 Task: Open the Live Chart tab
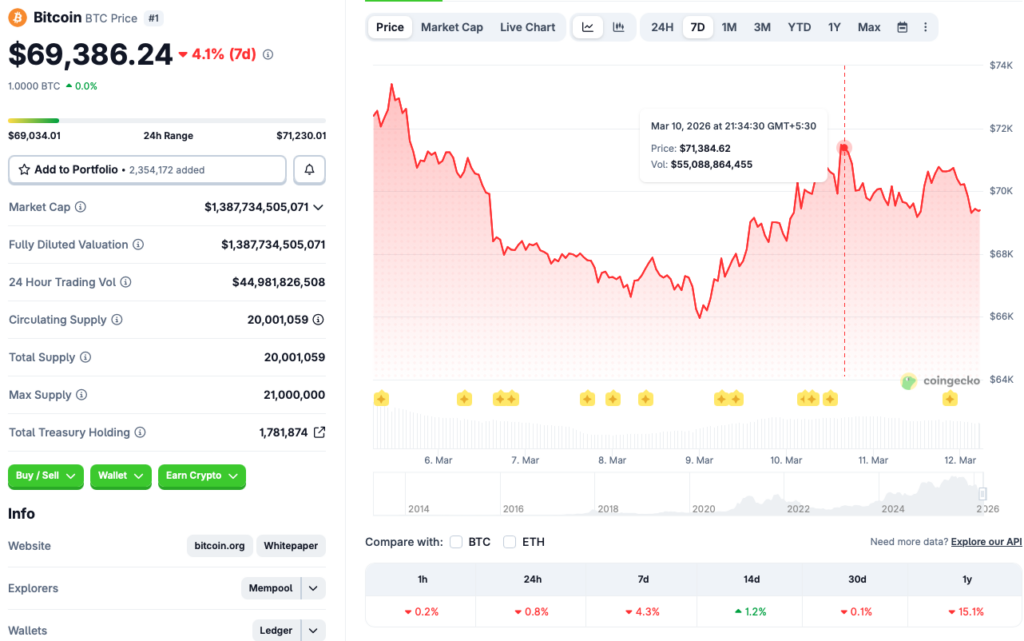coord(527,27)
